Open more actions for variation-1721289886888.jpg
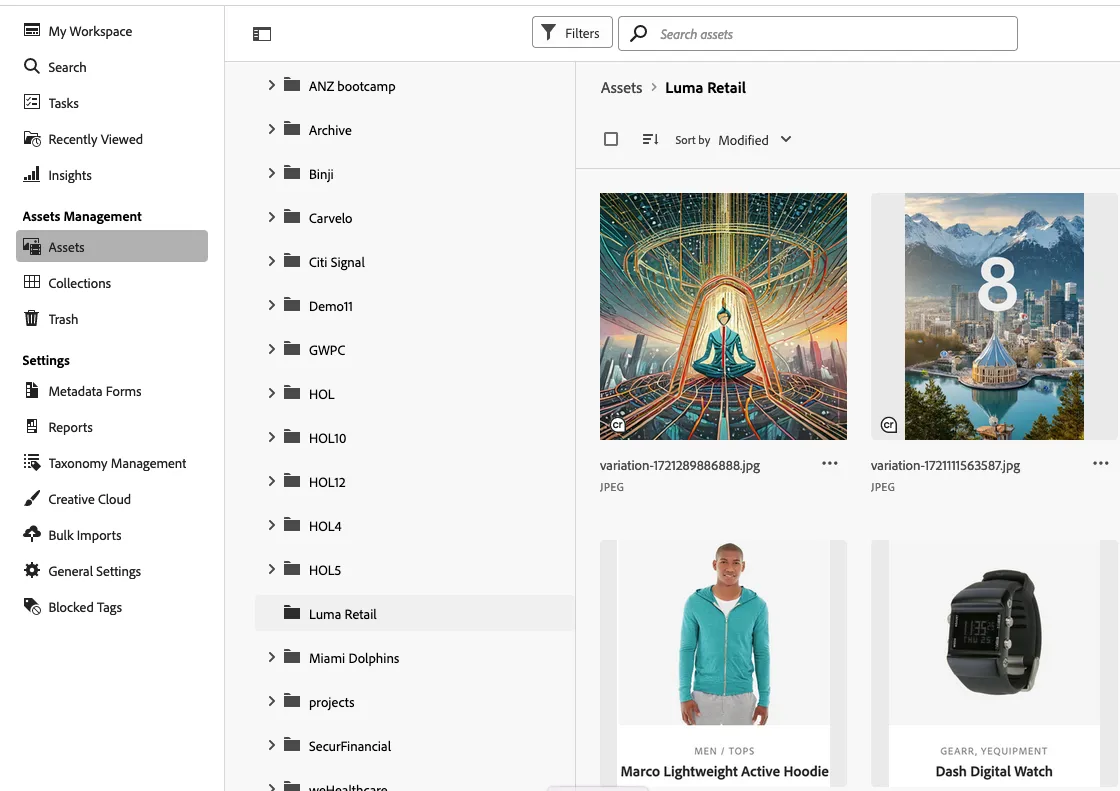Image resolution: width=1120 pixels, height=791 pixels. coord(829,464)
